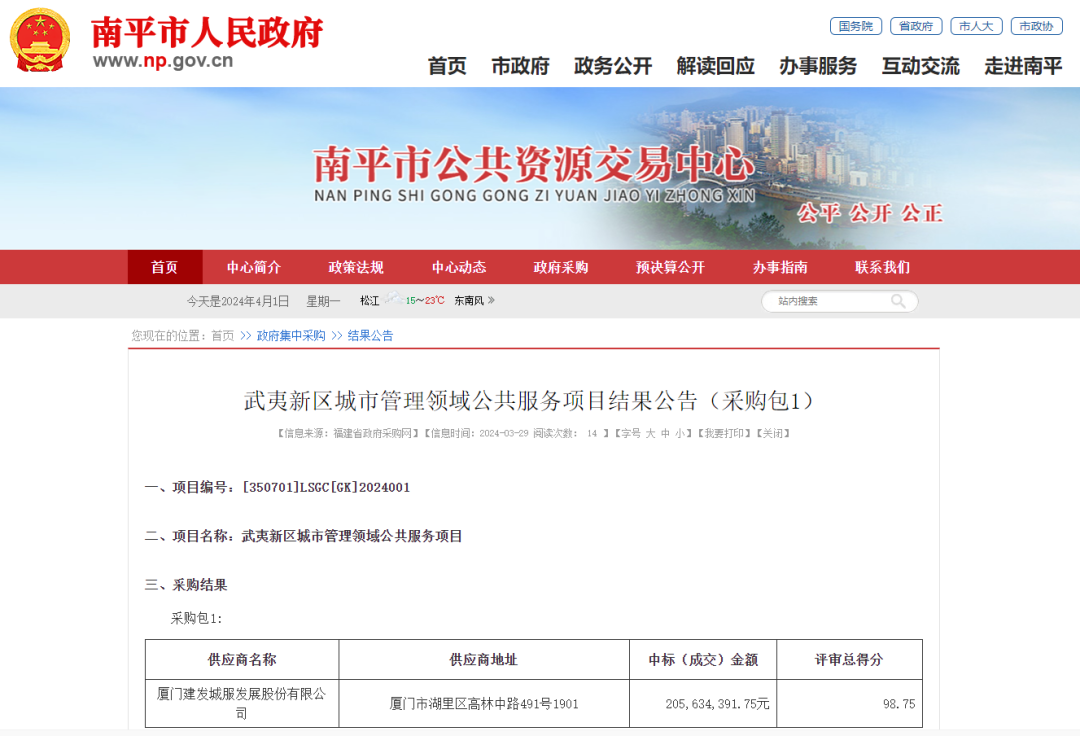The image size is (1080, 736).
Task: Click 我要打印 print link
Action: 723,433
